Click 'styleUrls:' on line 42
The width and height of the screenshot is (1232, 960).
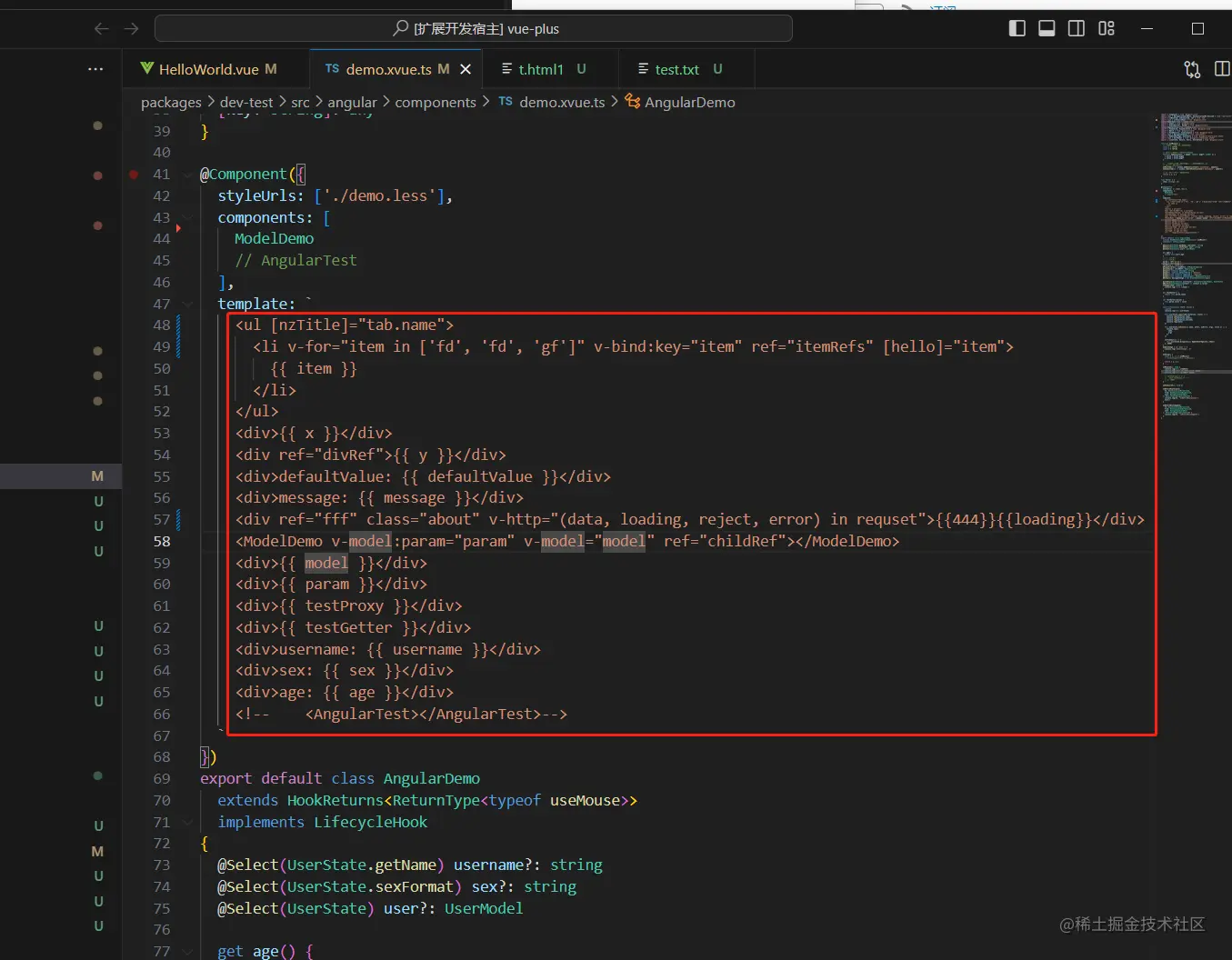(x=261, y=196)
